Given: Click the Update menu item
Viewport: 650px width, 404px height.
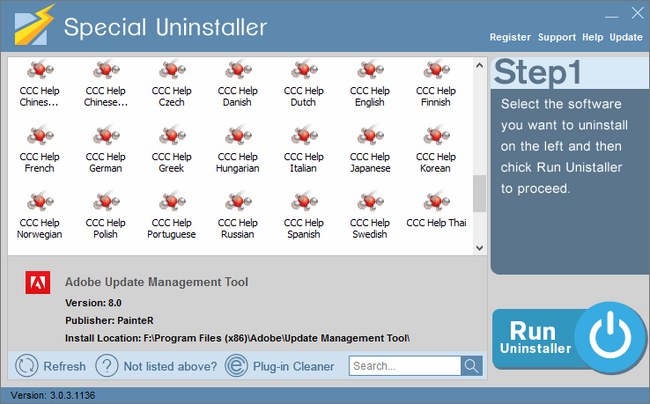Looking at the screenshot, I should point(626,37).
